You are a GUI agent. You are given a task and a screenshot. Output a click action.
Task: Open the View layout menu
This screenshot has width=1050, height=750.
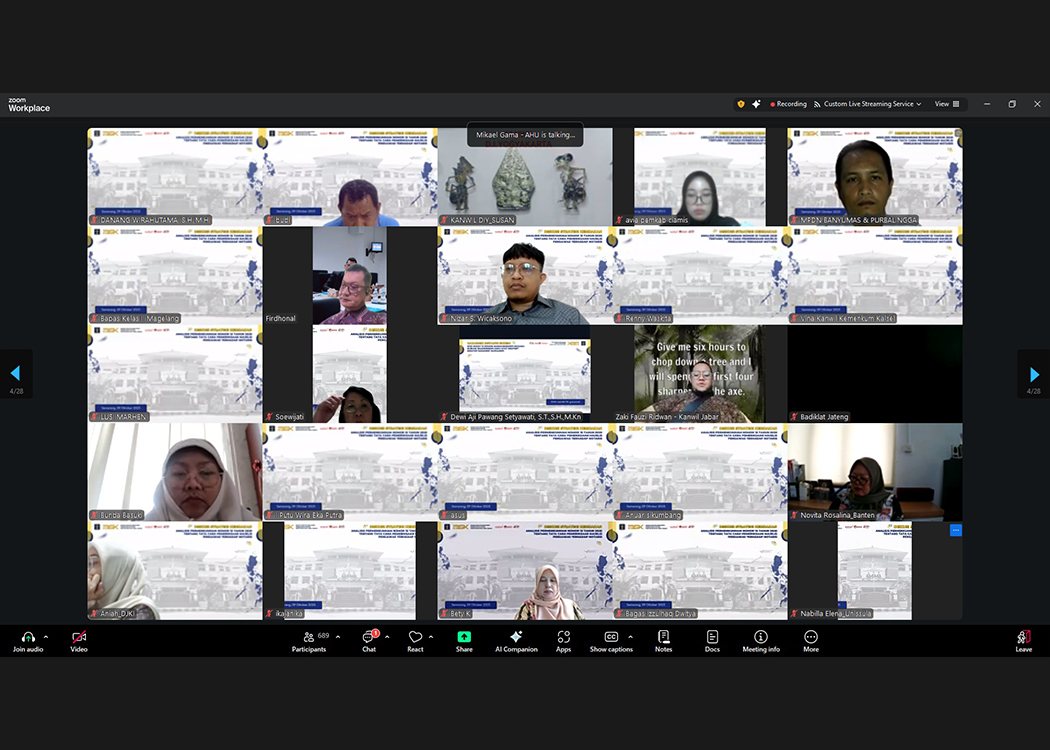pos(946,104)
